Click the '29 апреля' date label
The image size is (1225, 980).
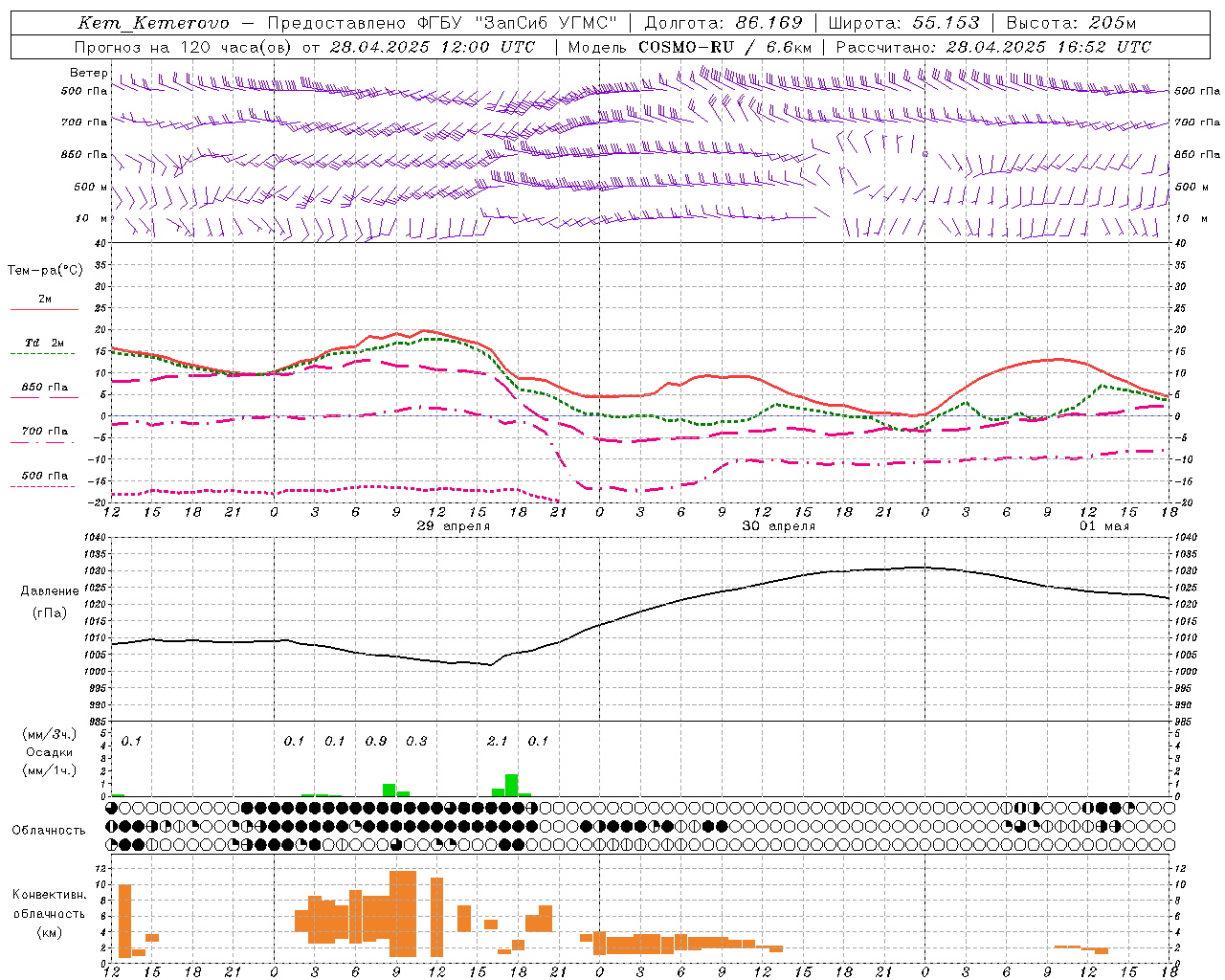coord(454,526)
